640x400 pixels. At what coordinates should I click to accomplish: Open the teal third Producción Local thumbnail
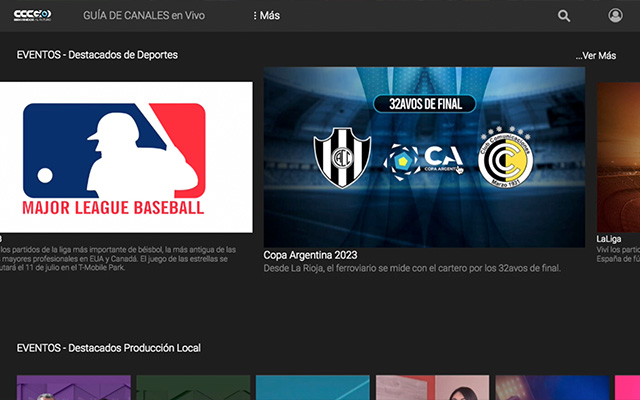(312, 388)
